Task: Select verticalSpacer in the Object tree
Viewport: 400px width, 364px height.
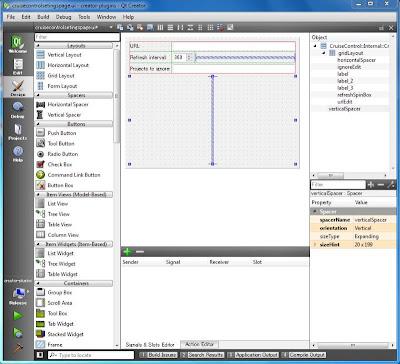Action: [344, 109]
